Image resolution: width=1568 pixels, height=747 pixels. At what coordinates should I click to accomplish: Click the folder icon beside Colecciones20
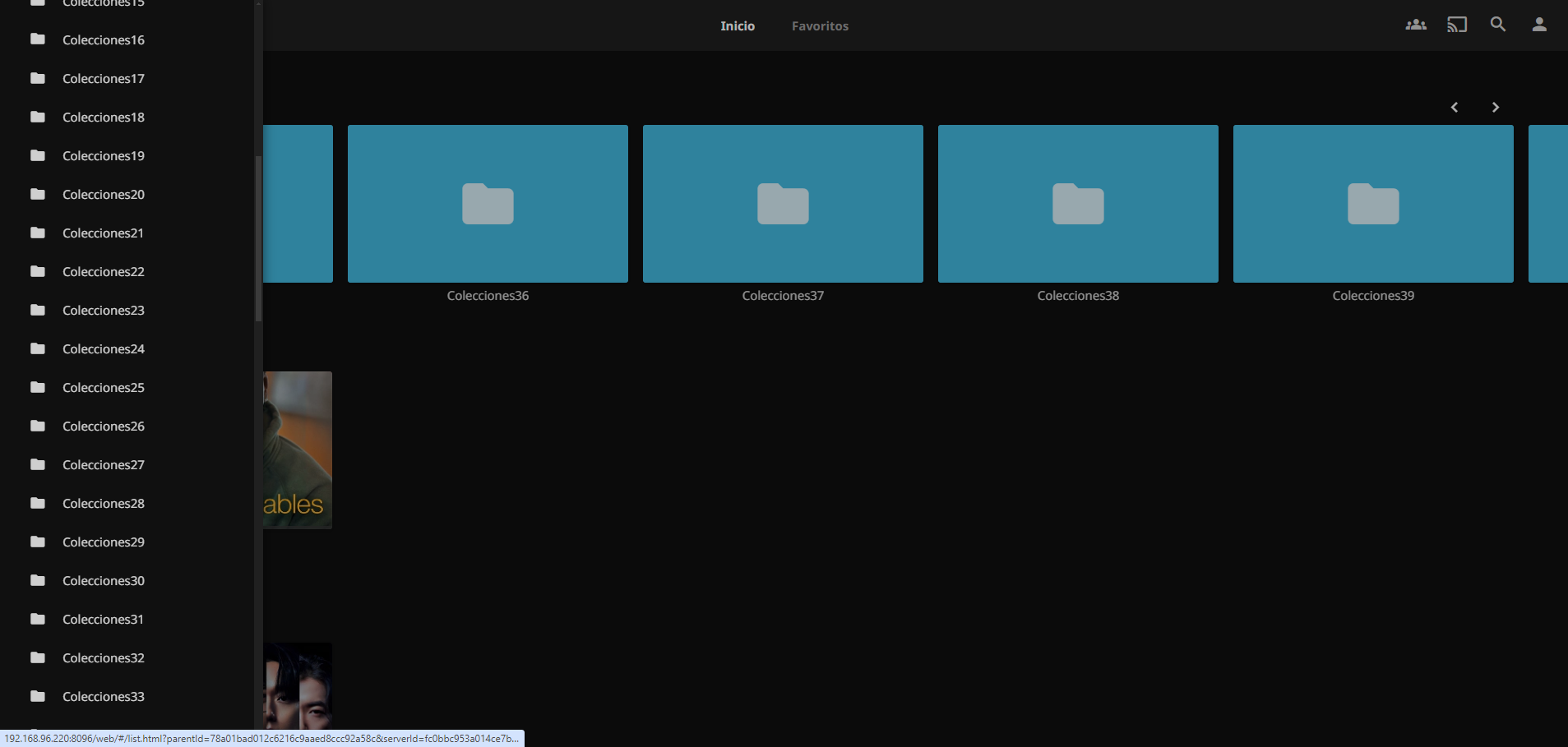pyautogui.click(x=38, y=194)
